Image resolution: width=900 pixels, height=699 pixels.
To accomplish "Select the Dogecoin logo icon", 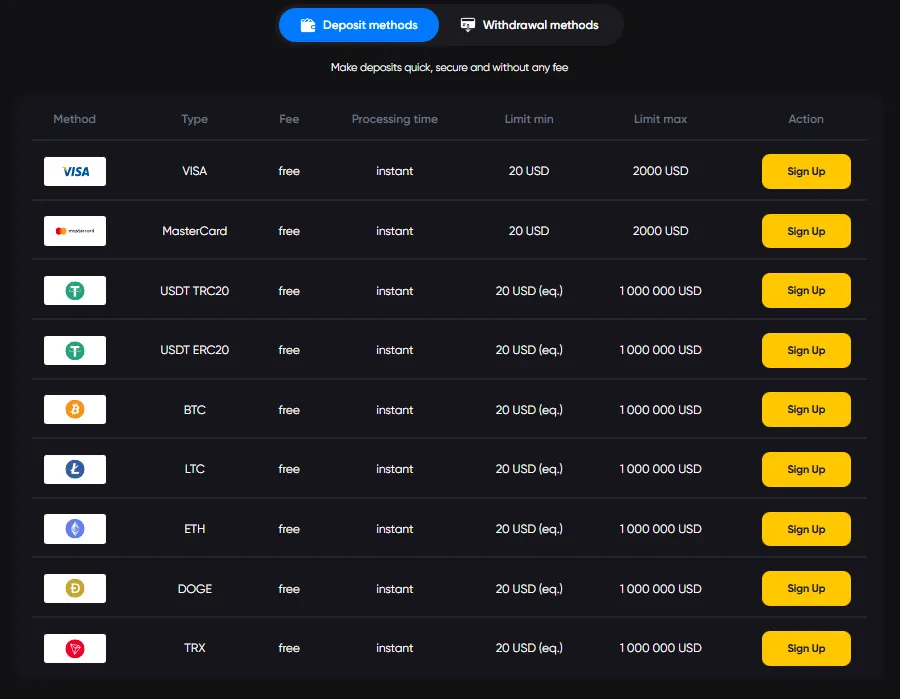I will tap(74, 588).
